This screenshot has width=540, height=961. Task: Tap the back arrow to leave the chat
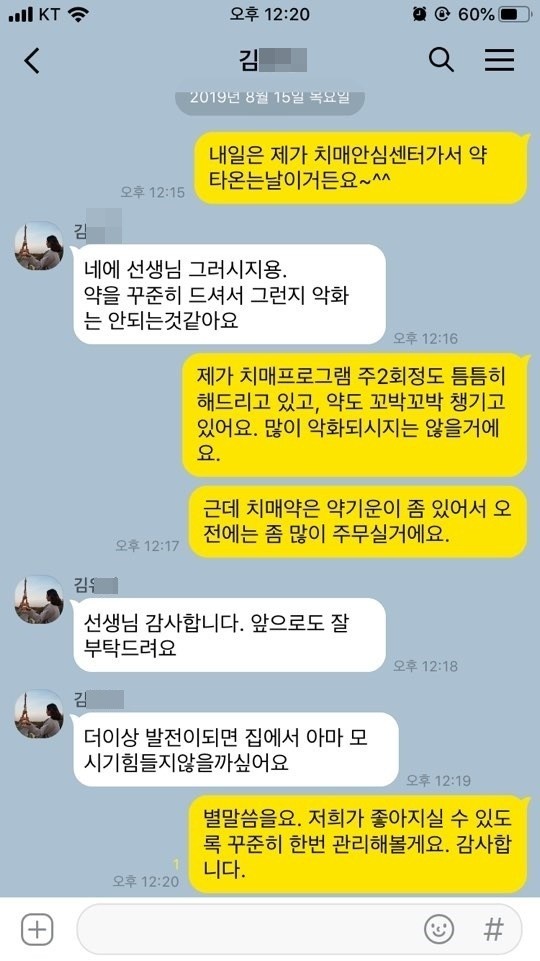(32, 61)
